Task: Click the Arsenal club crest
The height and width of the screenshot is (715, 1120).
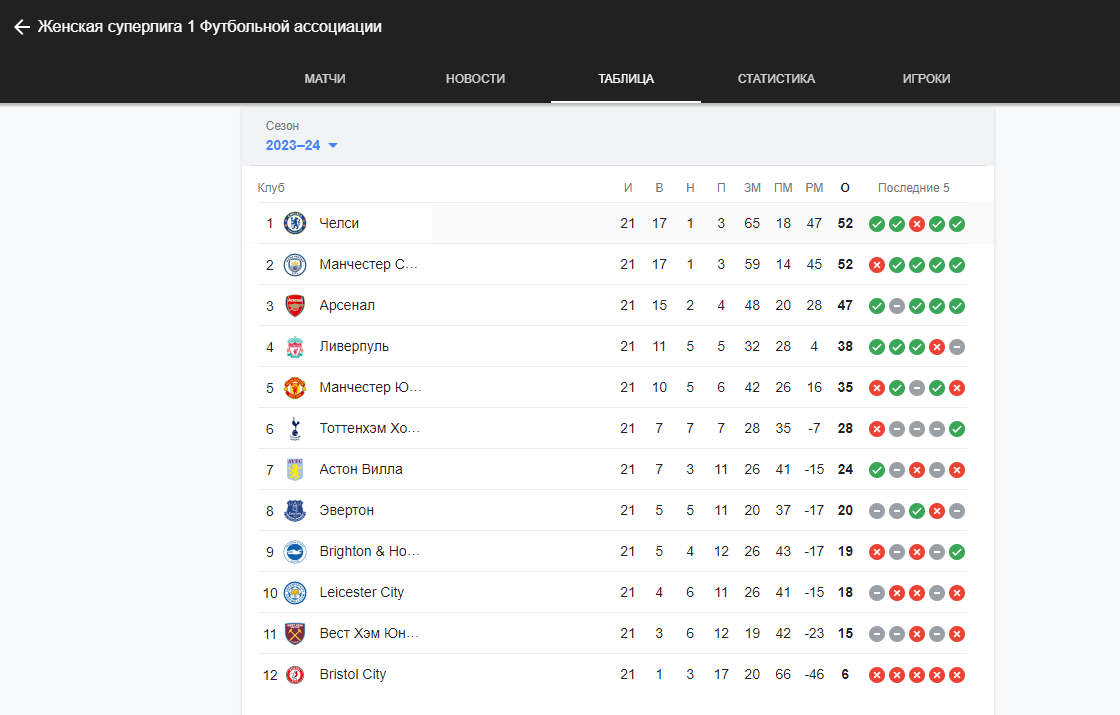Action: coord(295,306)
